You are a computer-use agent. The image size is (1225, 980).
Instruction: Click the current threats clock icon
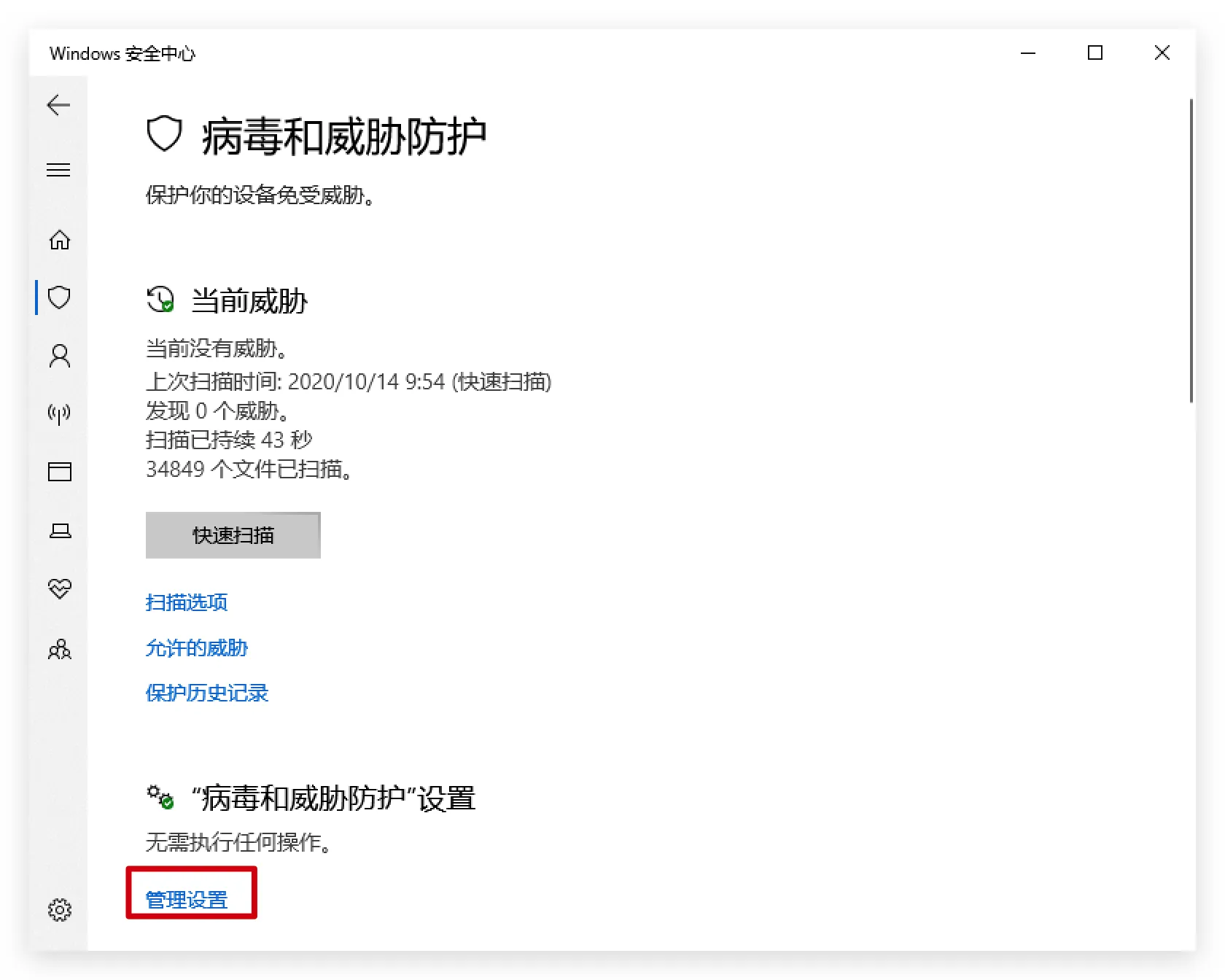[160, 299]
